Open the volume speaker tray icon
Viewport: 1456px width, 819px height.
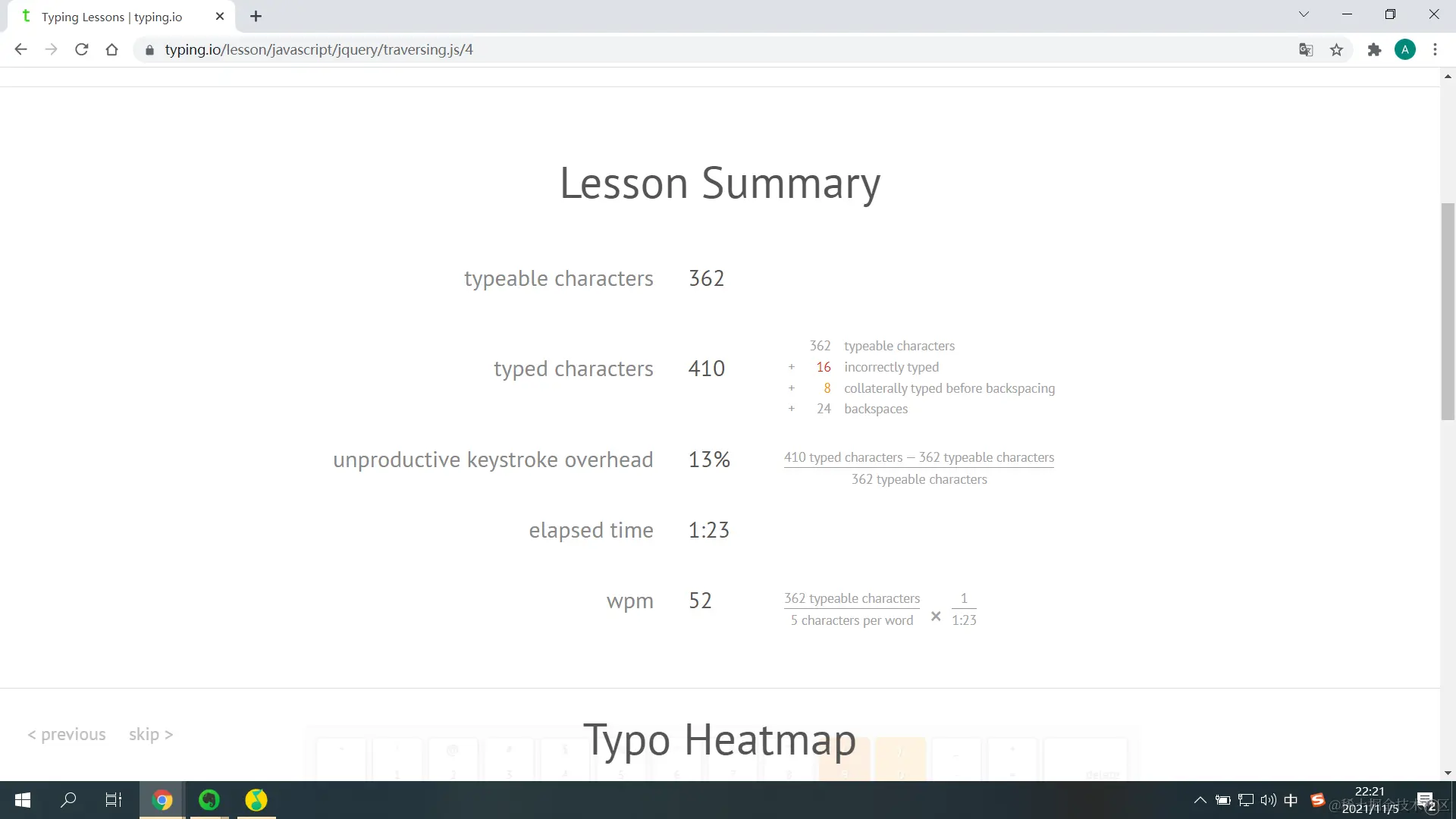1268,800
